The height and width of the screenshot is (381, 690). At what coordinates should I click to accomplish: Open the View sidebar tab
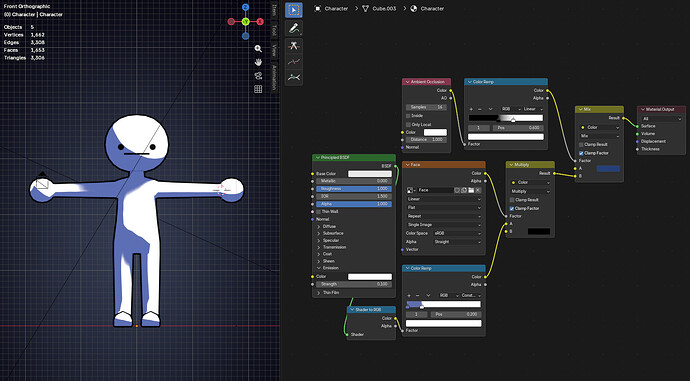tap(274, 50)
